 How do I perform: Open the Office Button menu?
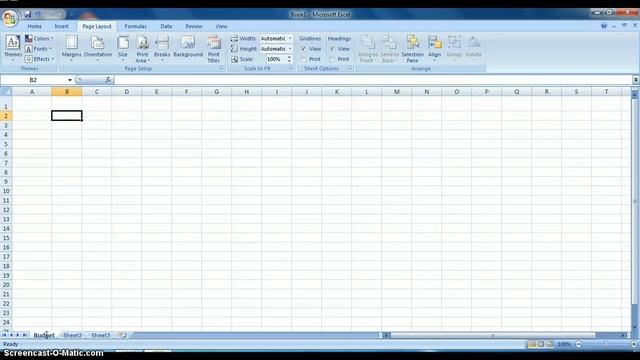click(9, 18)
